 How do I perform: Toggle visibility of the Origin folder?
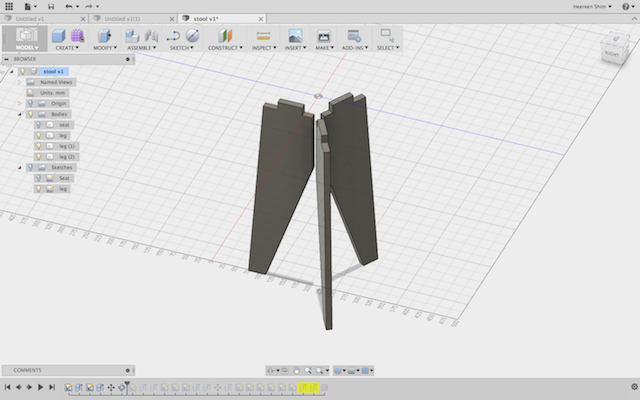pyautogui.click(x=31, y=103)
